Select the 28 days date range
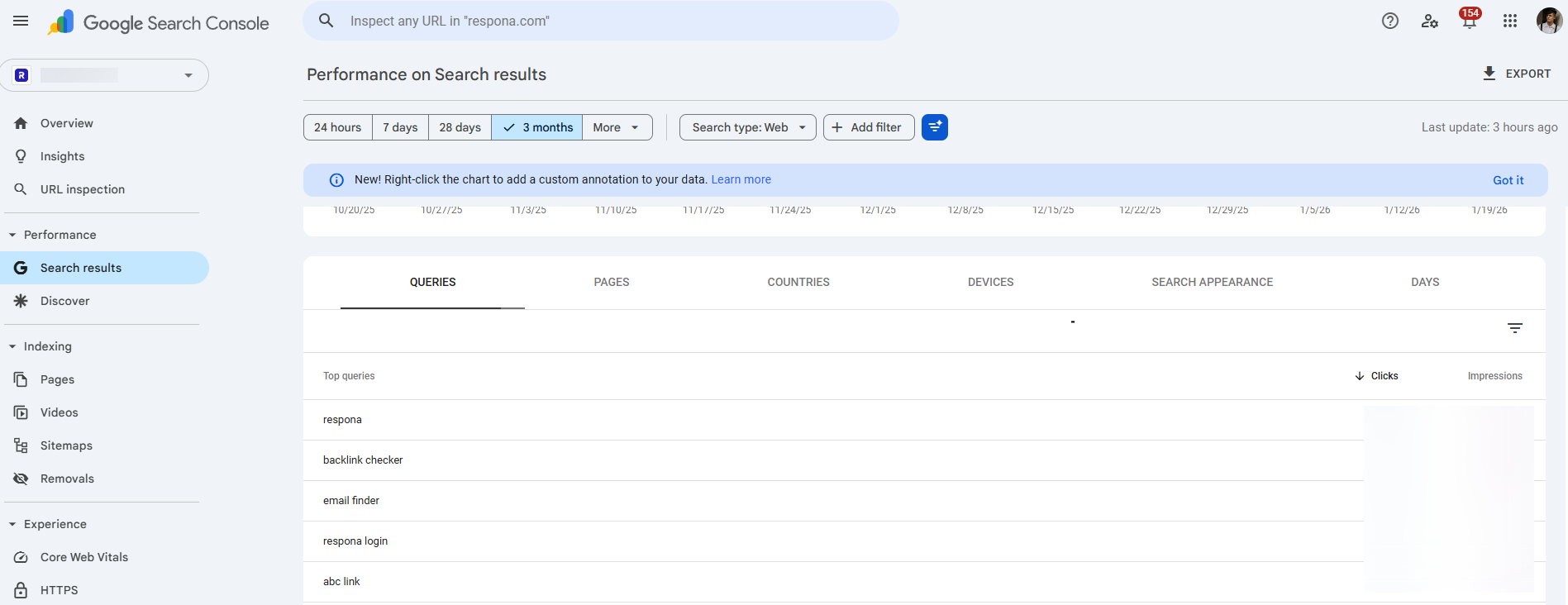Viewport: 1568px width, 605px height. [x=460, y=127]
